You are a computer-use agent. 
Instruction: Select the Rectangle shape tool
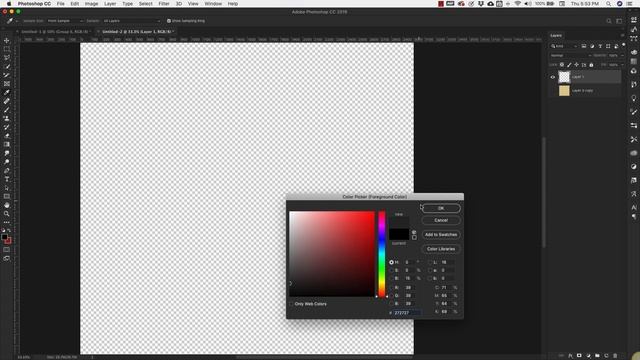click(x=7, y=196)
